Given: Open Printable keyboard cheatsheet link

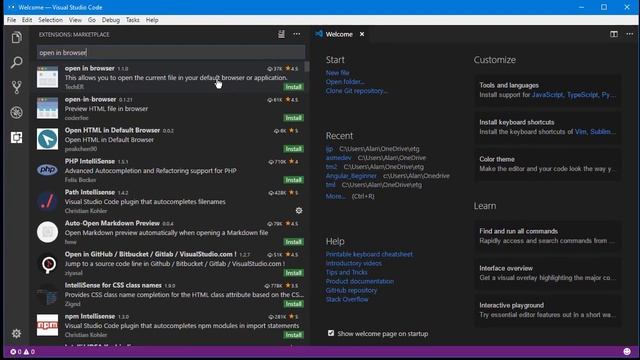Looking at the screenshot, I should click(369, 254).
